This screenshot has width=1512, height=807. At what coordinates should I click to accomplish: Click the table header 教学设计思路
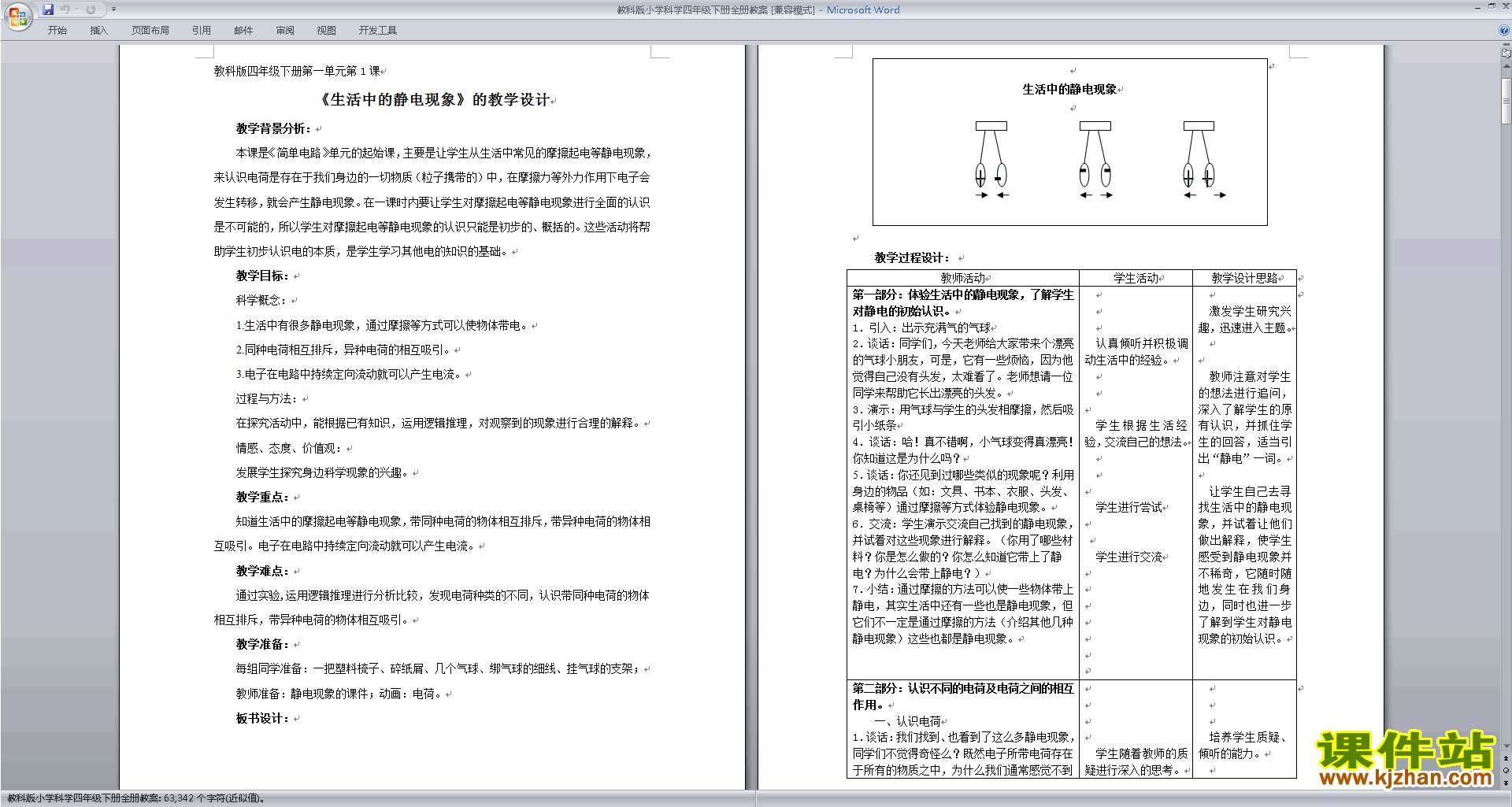[x=1244, y=278]
